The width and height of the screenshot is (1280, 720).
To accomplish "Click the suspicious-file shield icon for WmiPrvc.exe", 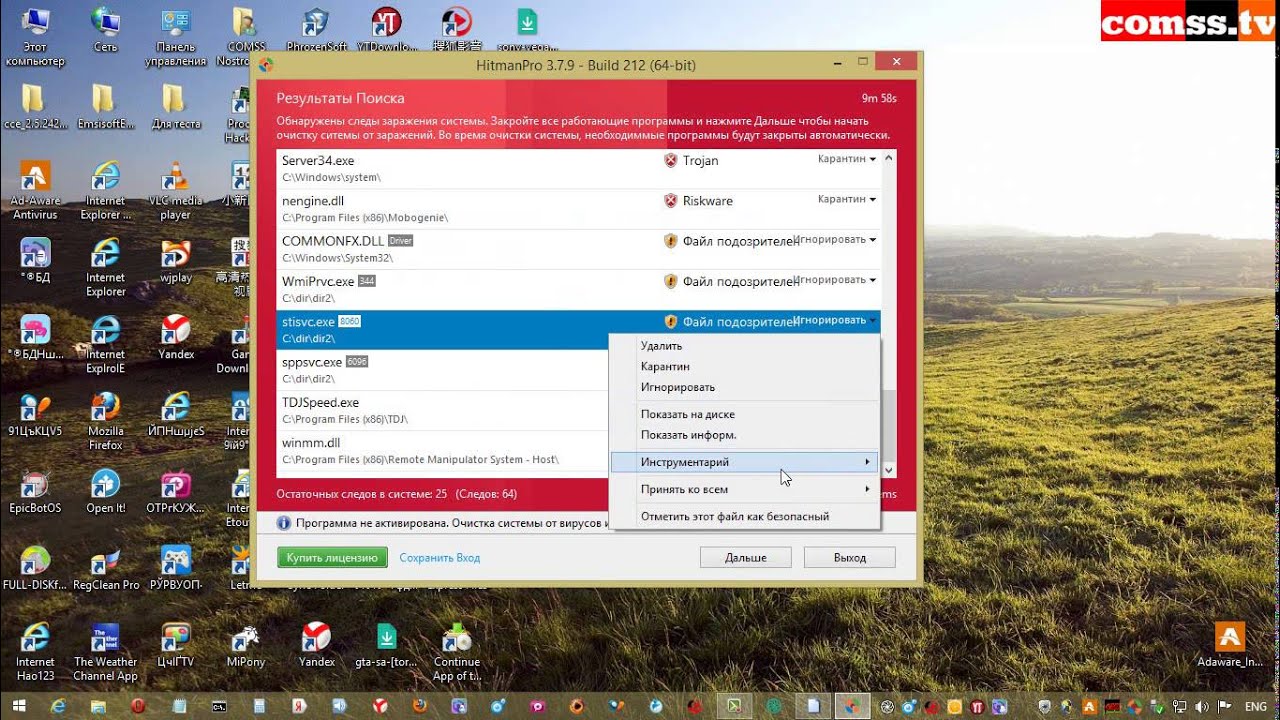I will tap(671, 282).
